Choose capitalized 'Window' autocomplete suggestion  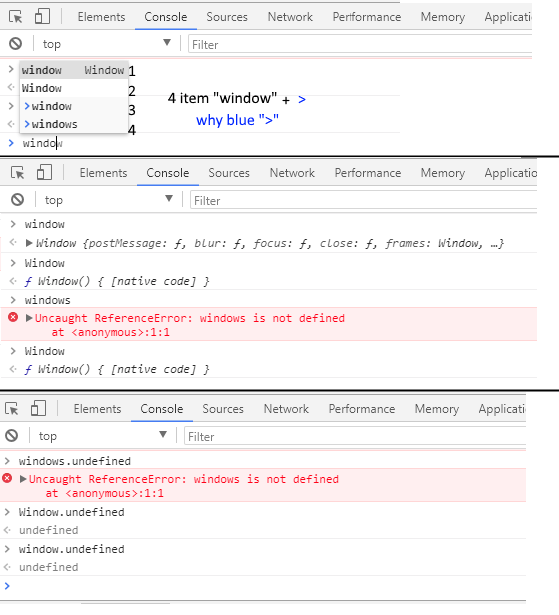click(74, 88)
